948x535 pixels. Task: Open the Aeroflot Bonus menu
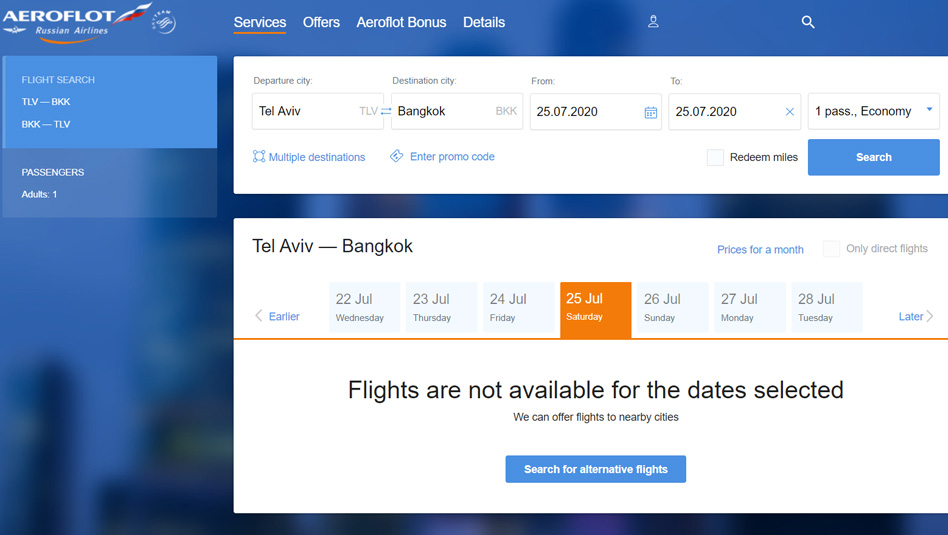click(401, 22)
